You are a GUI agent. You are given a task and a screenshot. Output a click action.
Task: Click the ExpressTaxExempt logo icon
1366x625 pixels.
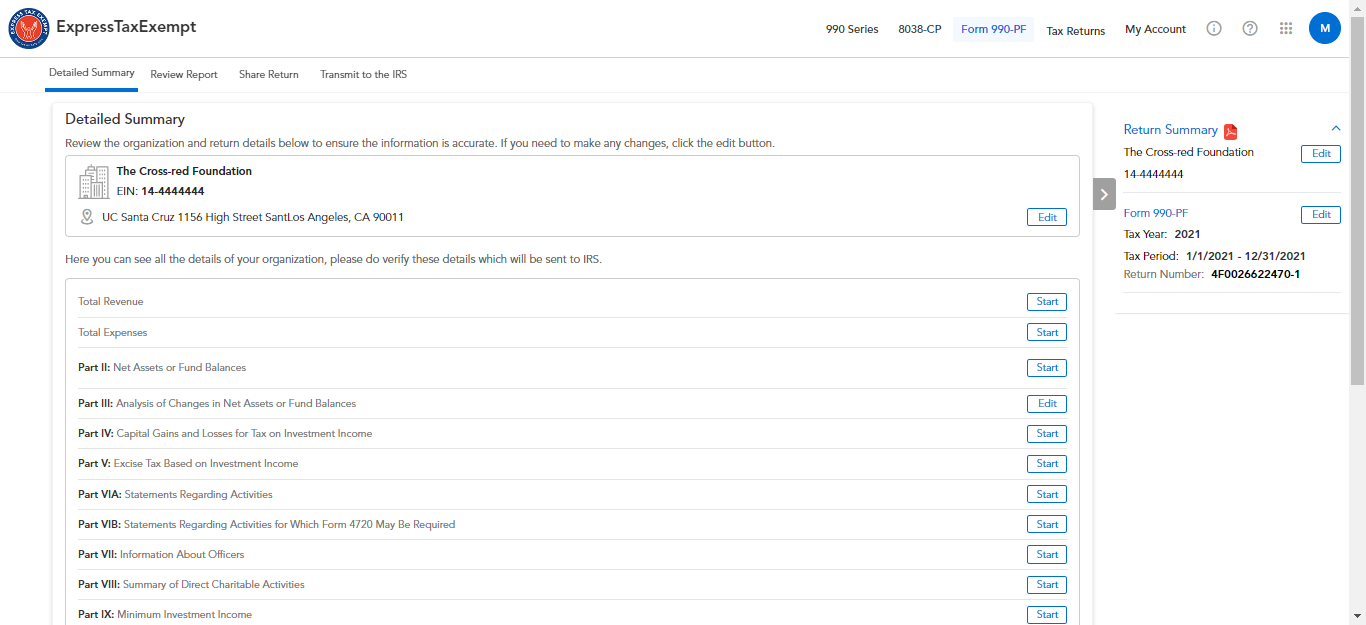pyautogui.click(x=28, y=29)
